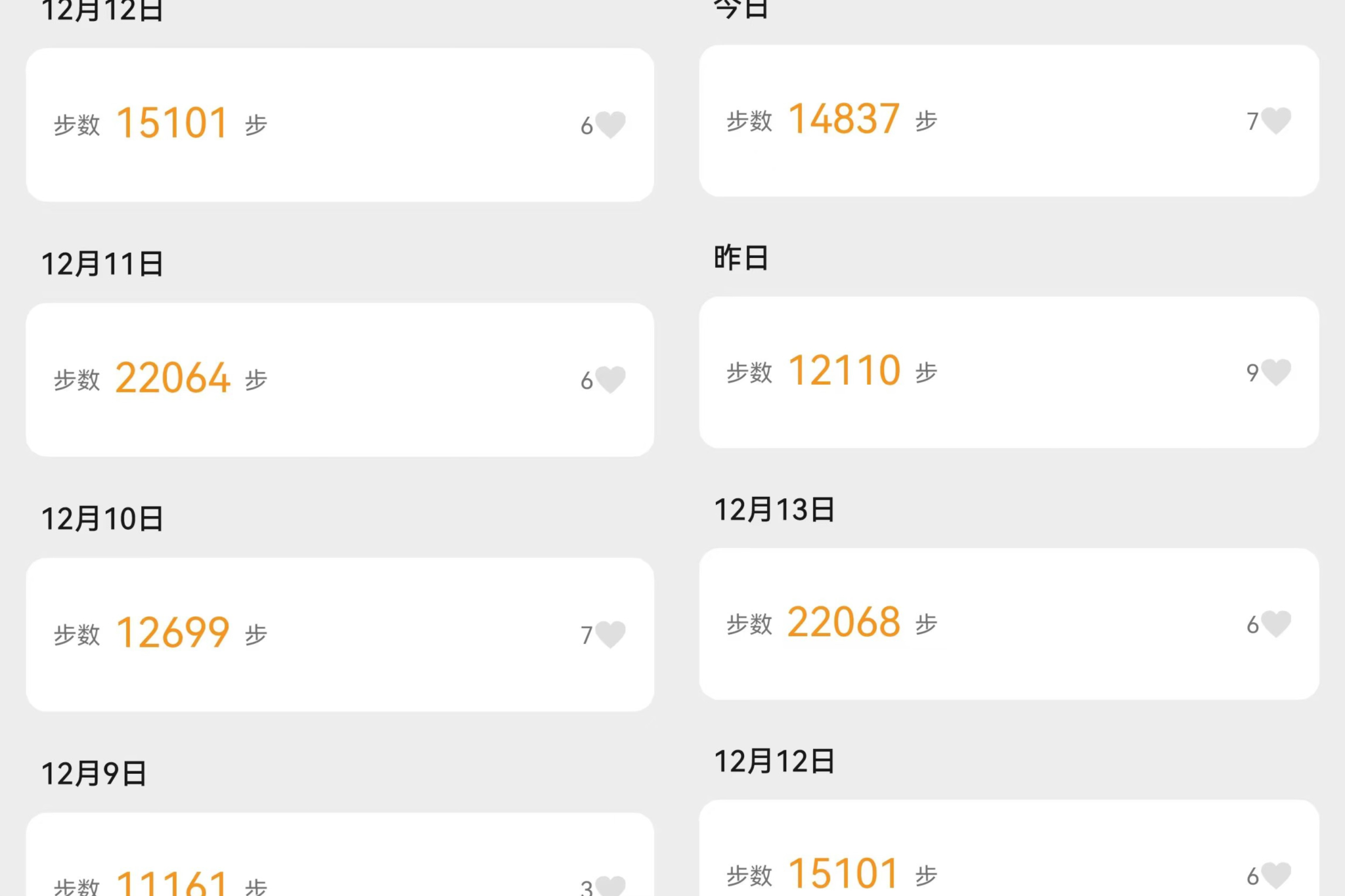Image resolution: width=1345 pixels, height=896 pixels.
Task: Click the orange 12699 step count number
Action: [x=173, y=633]
